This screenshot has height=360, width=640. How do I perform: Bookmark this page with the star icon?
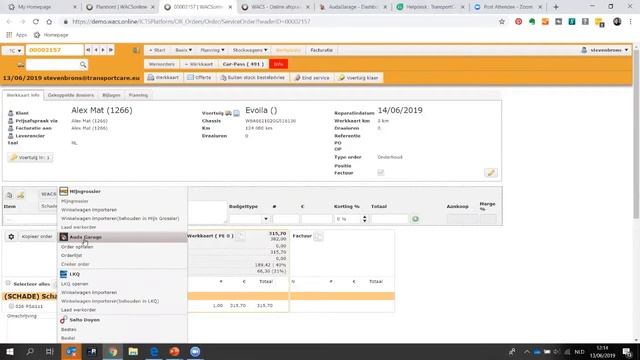pos(502,22)
